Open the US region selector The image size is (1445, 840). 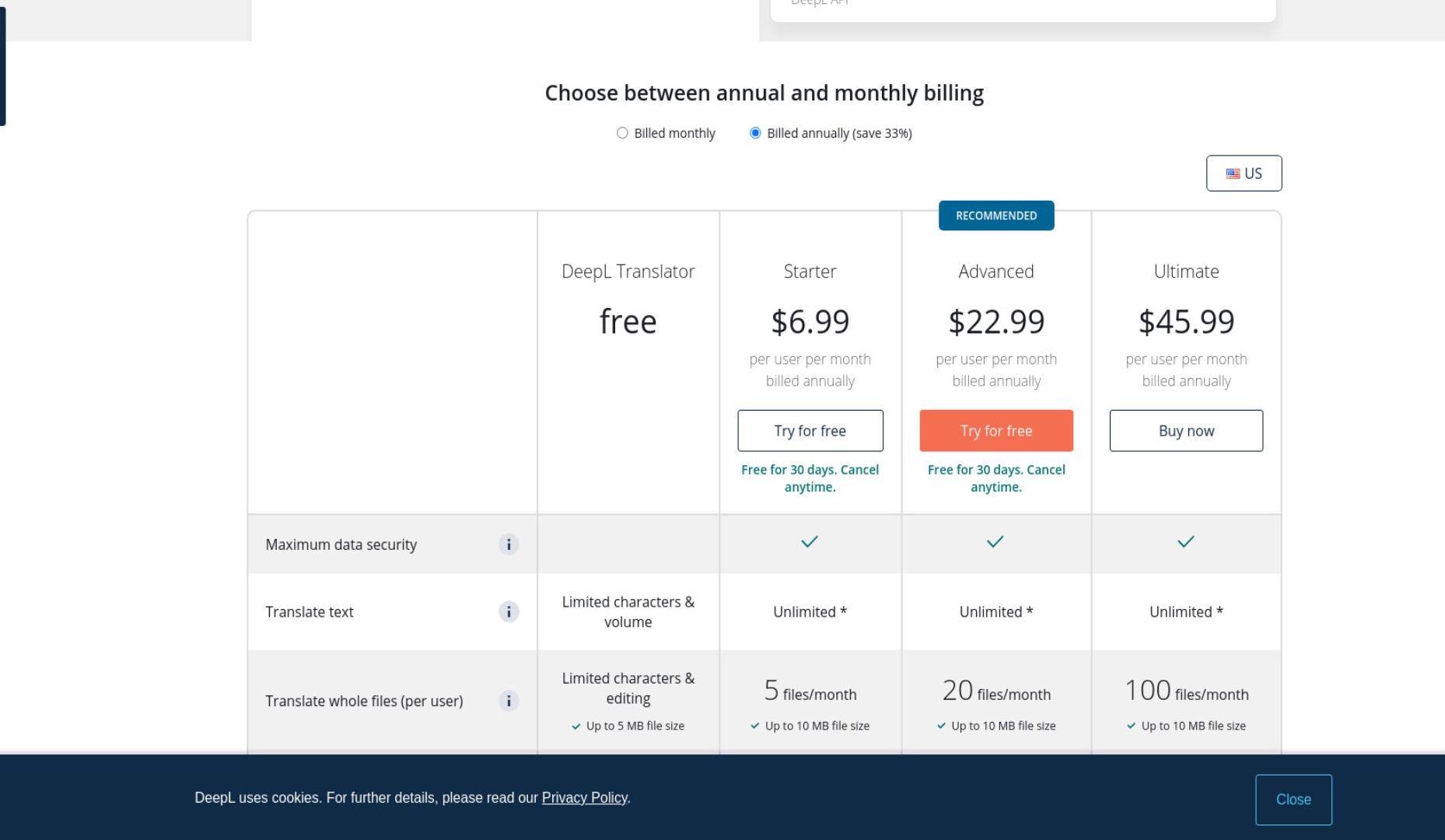point(1244,173)
